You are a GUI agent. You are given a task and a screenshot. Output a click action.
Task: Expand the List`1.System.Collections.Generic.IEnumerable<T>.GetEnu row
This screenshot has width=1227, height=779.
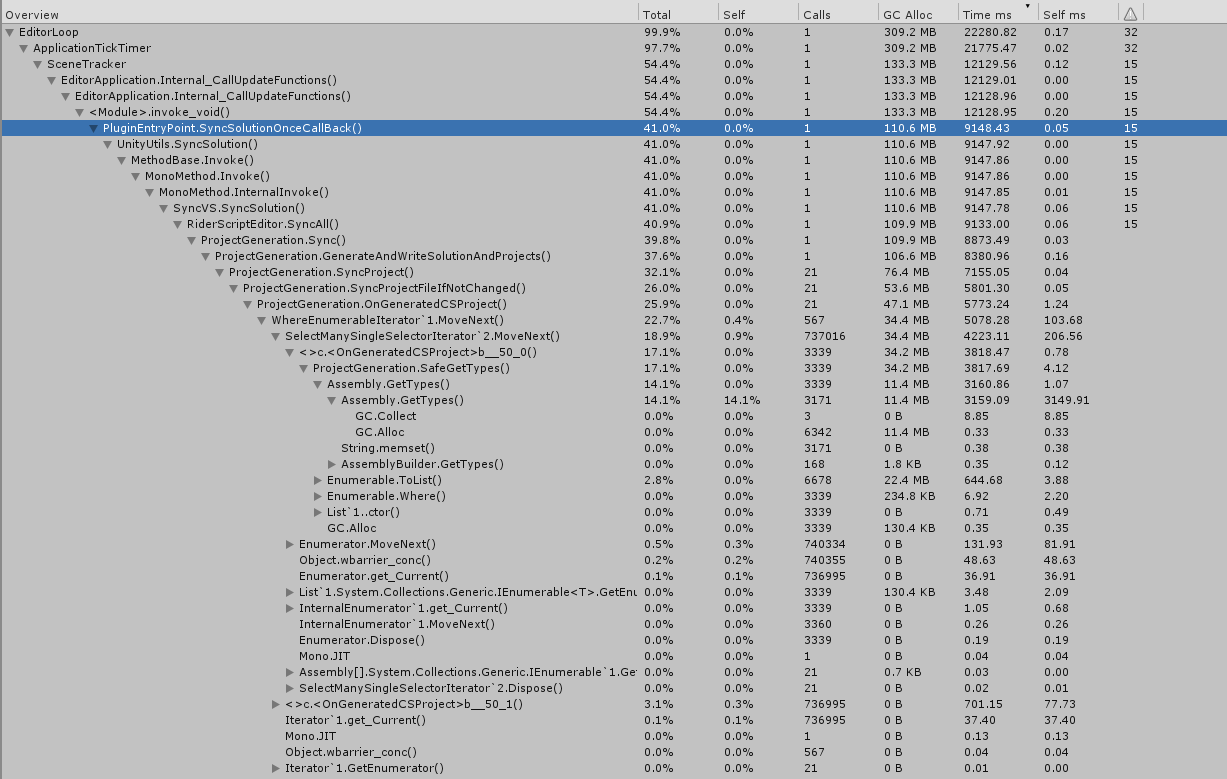click(x=290, y=592)
